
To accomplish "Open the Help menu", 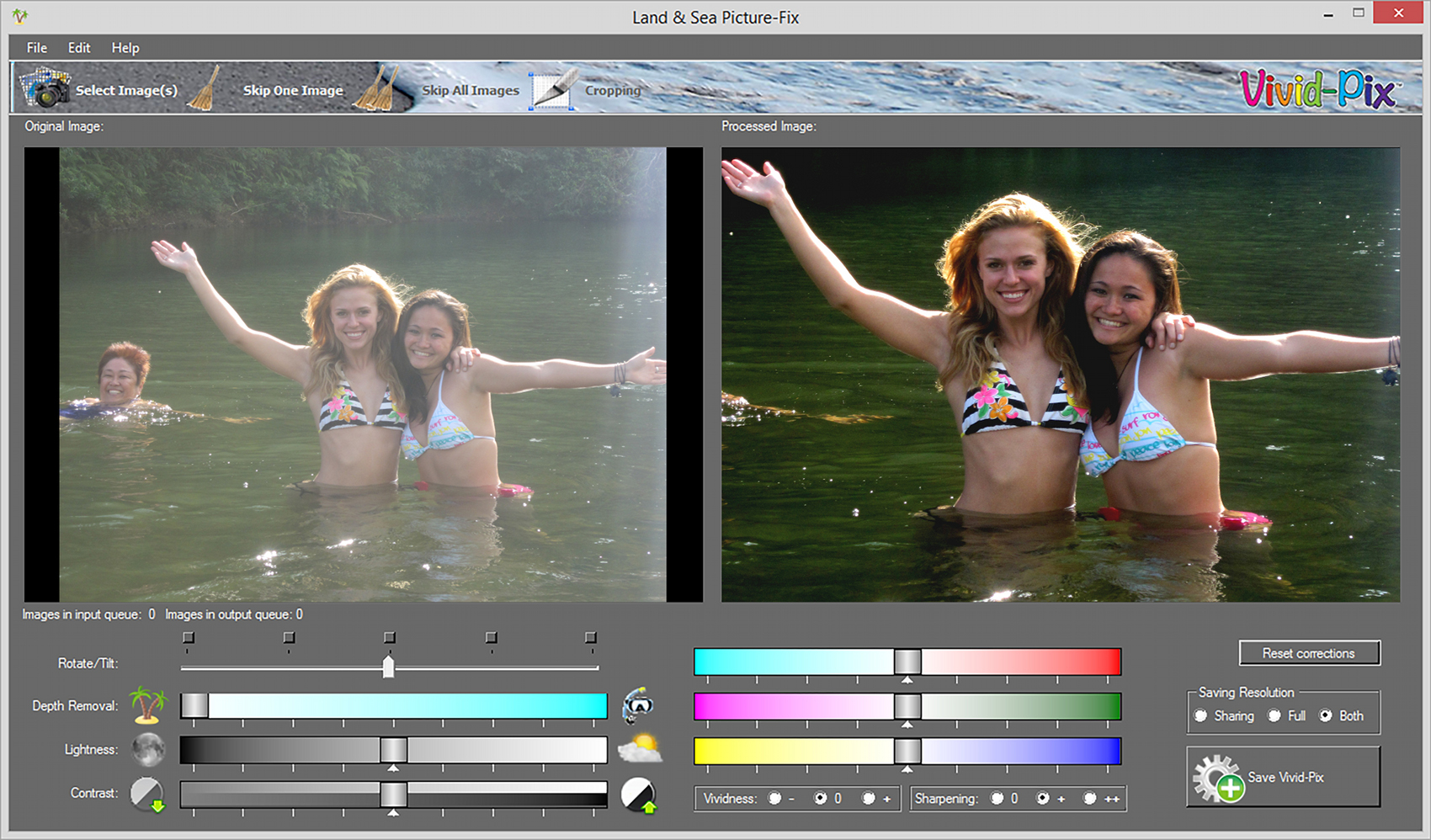I will [125, 48].
